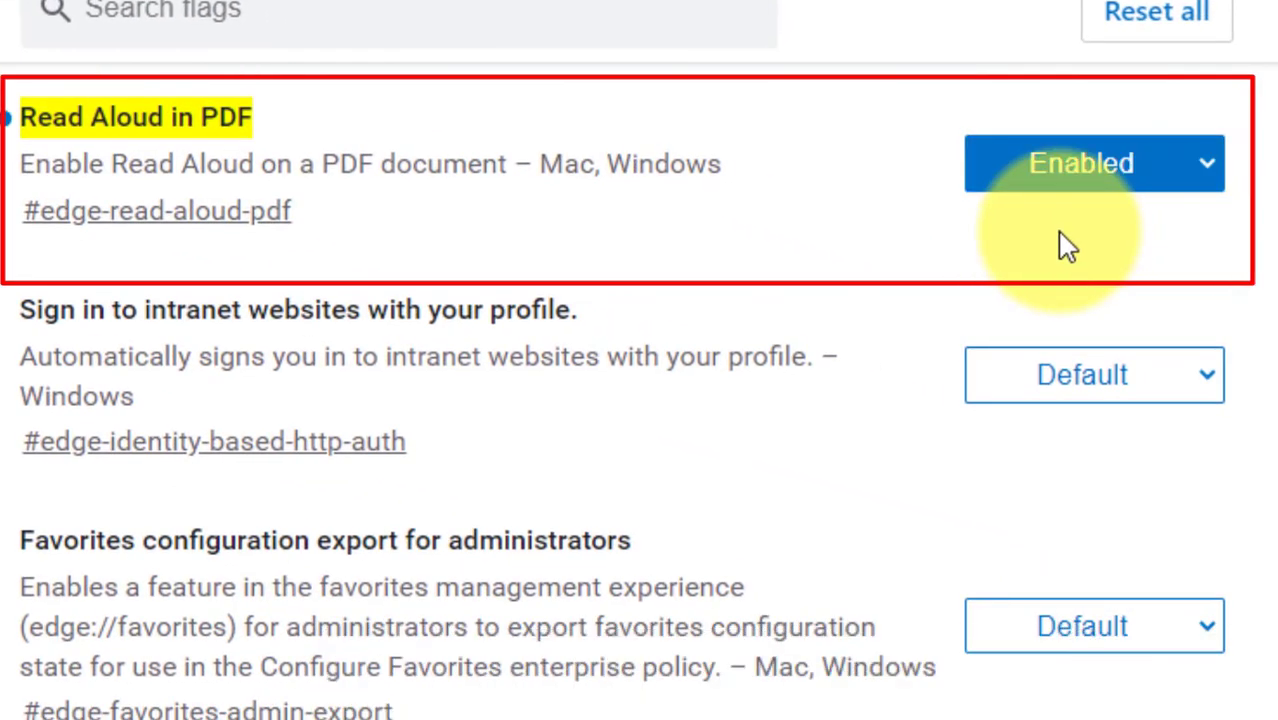
Task: Open the #edge-read-aloud-pdf anchor link
Action: pos(157,211)
